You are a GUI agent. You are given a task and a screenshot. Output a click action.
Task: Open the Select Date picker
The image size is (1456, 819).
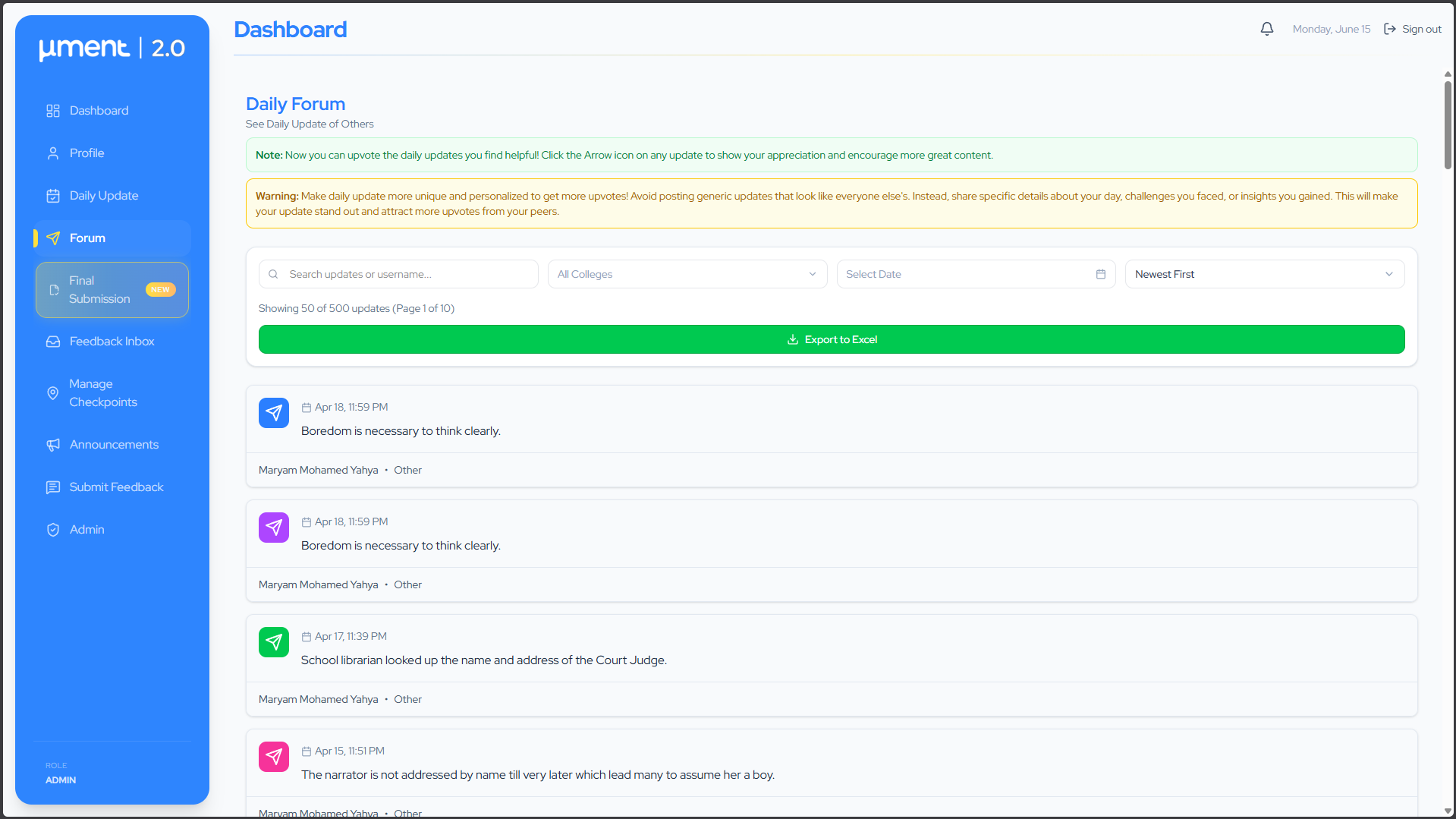(975, 274)
